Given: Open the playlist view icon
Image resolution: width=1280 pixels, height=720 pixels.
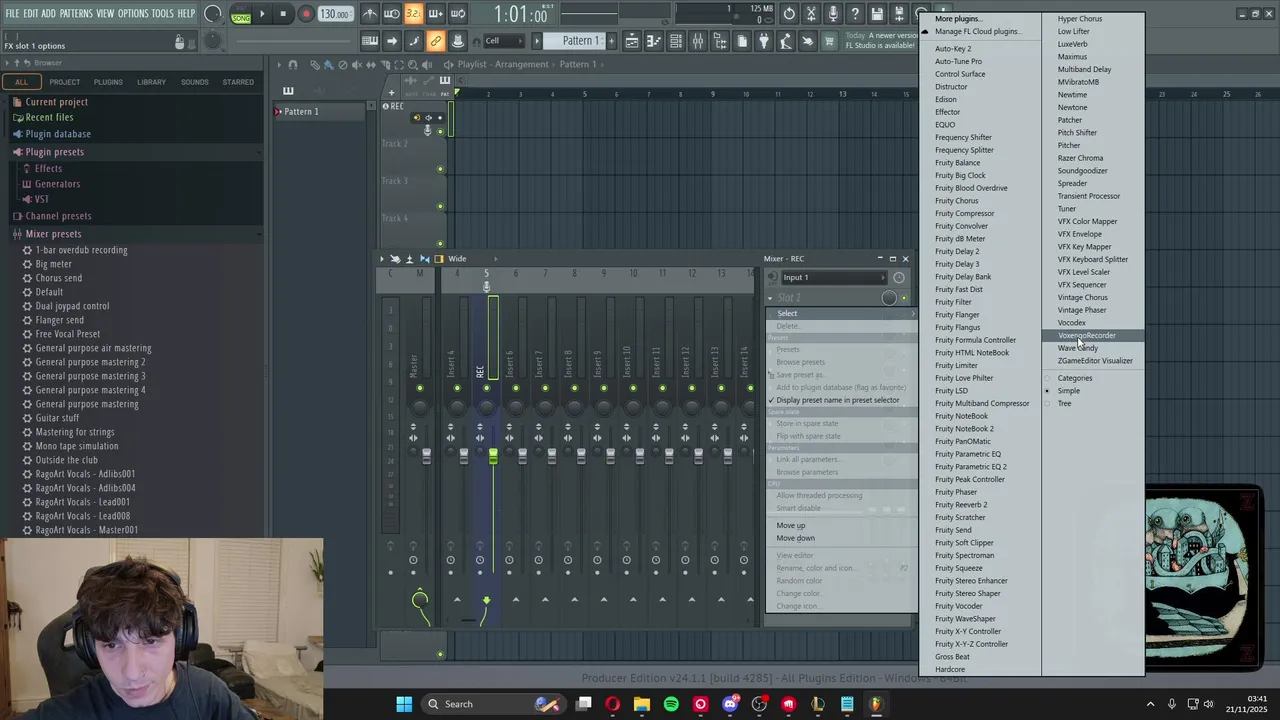Looking at the screenshot, I should point(632,41).
